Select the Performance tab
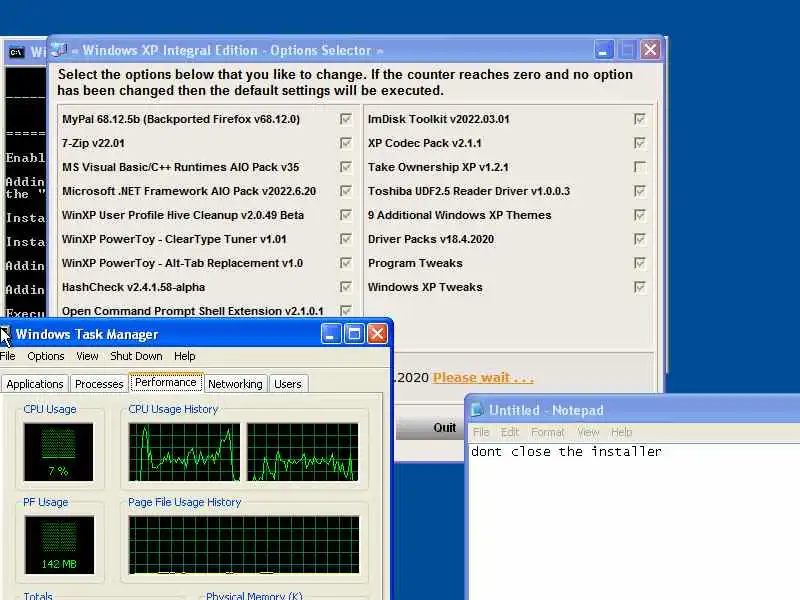Screen dimensions: 800x600 166,382
